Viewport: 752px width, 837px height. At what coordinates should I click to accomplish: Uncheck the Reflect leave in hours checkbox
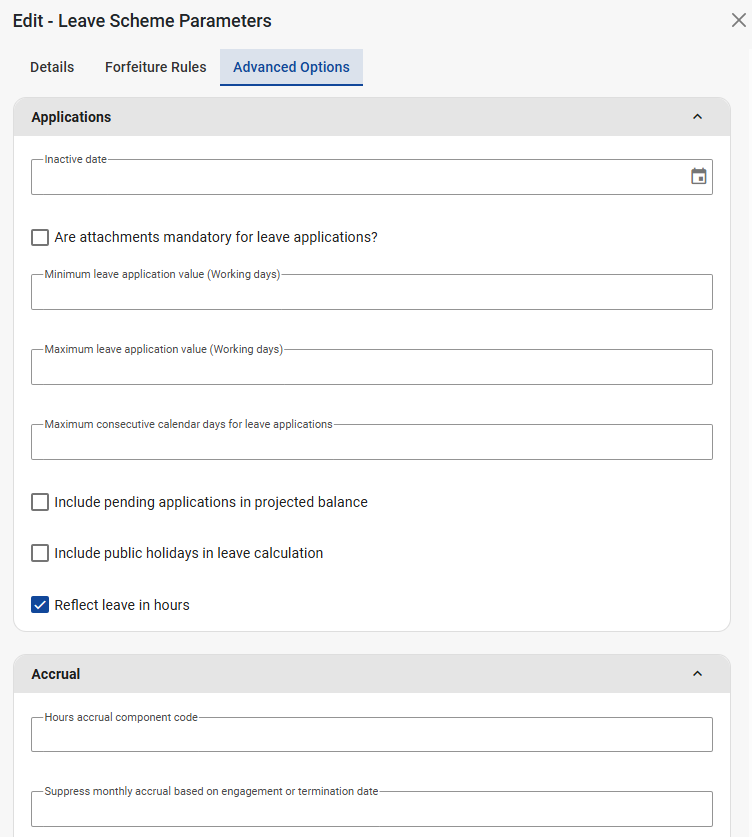(40, 605)
